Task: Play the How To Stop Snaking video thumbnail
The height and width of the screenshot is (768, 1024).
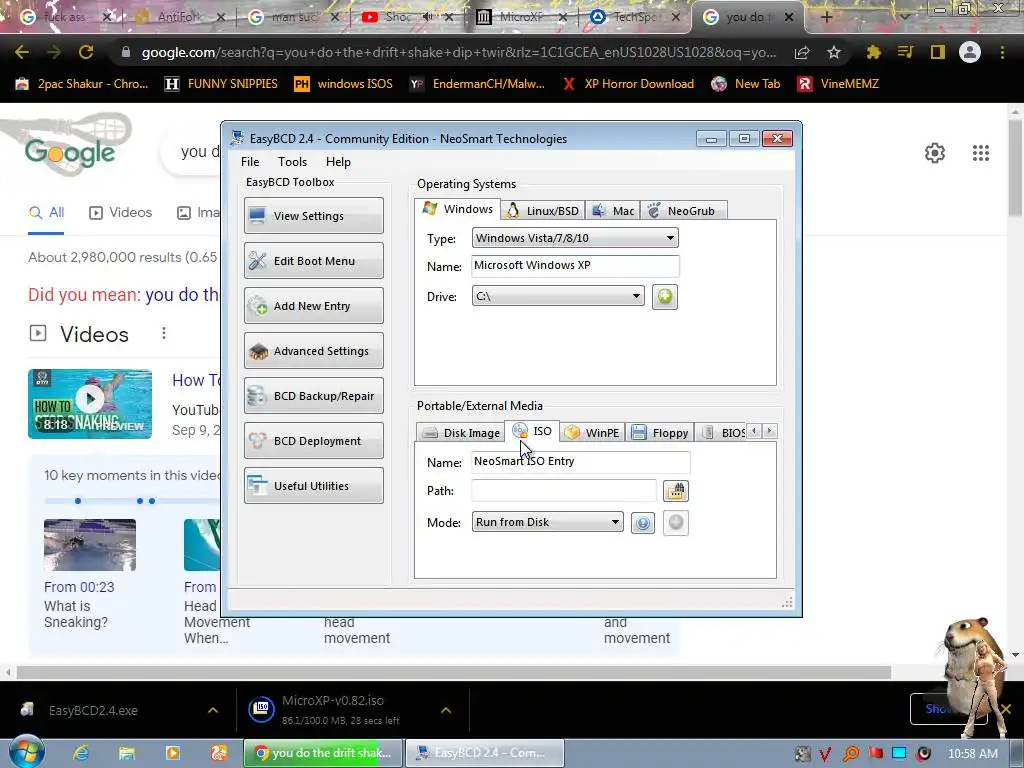Action: tap(90, 404)
